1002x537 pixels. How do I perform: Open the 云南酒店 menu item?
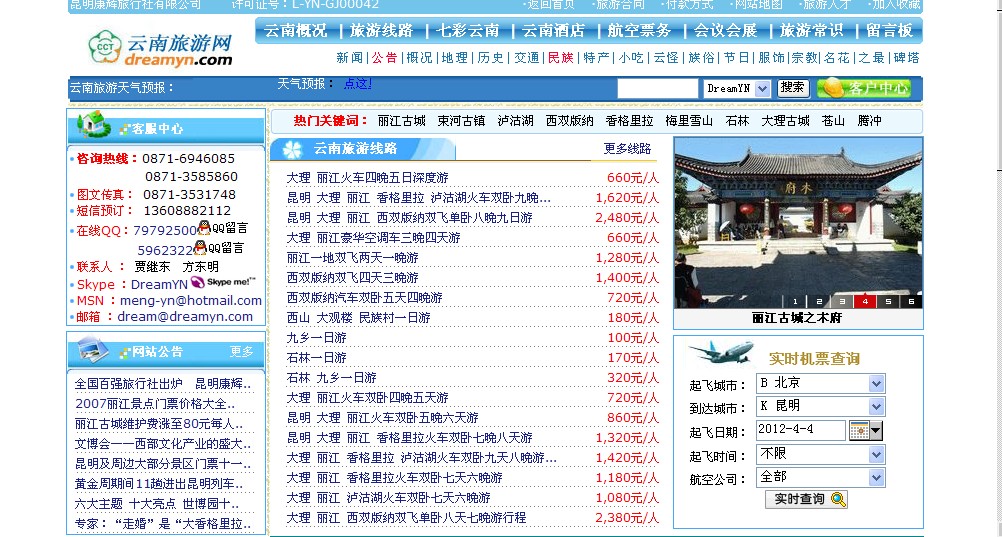[553, 31]
